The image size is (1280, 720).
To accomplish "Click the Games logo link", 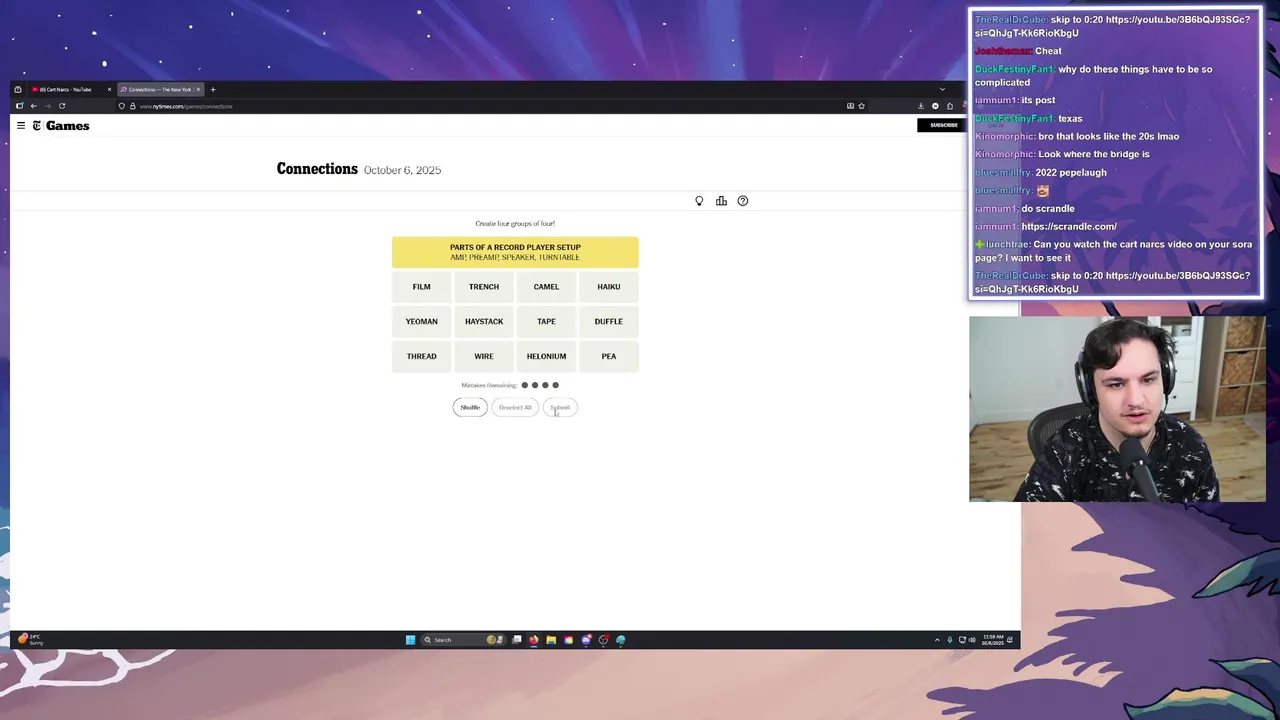I will pyautogui.click(x=61, y=125).
